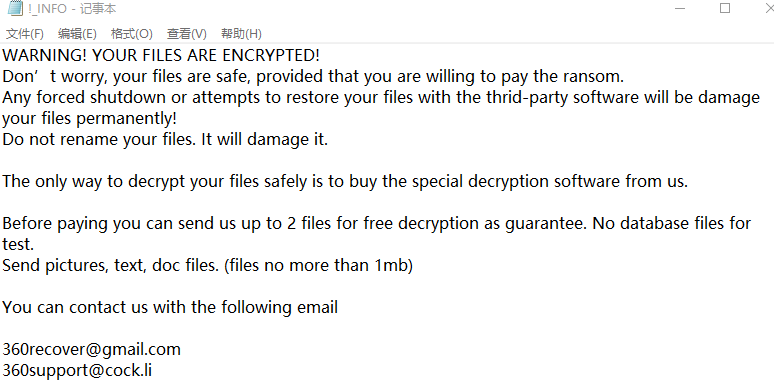
Task: Click on the 360recover@gmail.com email text
Action: pos(91,349)
